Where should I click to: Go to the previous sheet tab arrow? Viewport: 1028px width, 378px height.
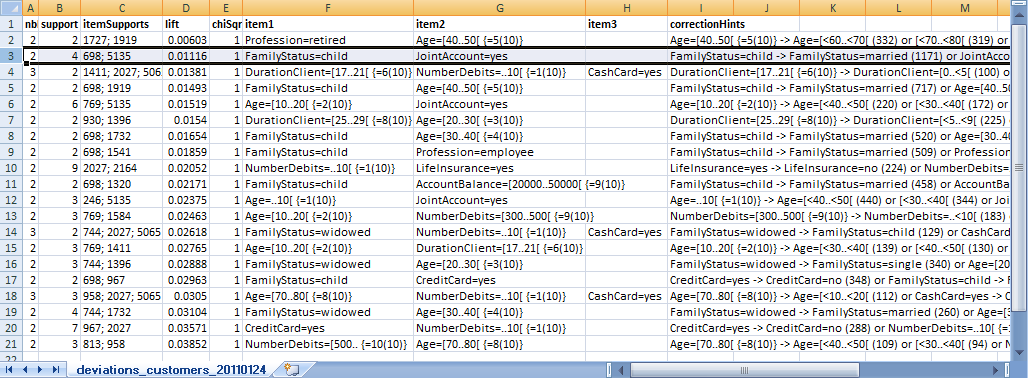(x=25, y=370)
